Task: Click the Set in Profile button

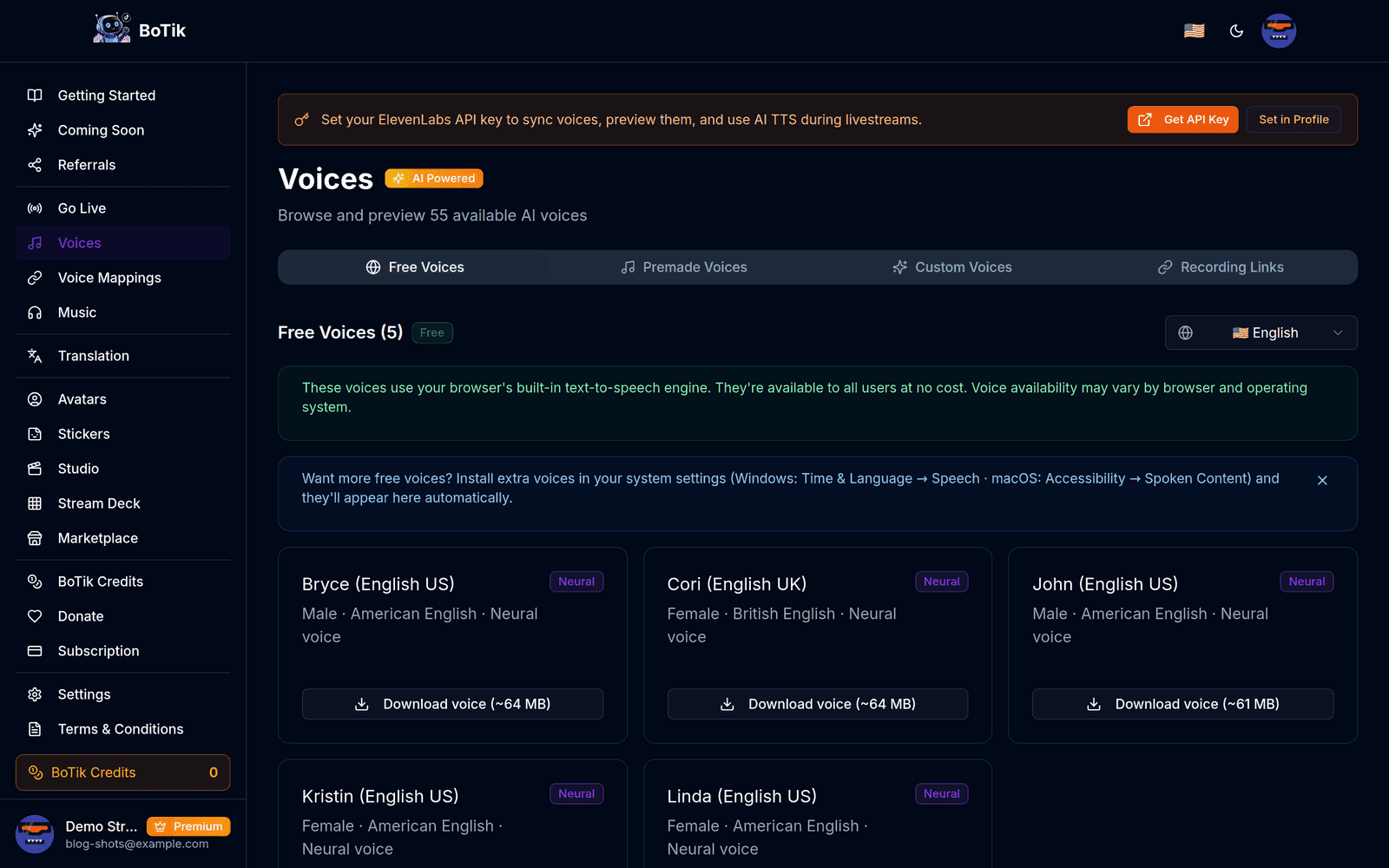Action: [1294, 120]
